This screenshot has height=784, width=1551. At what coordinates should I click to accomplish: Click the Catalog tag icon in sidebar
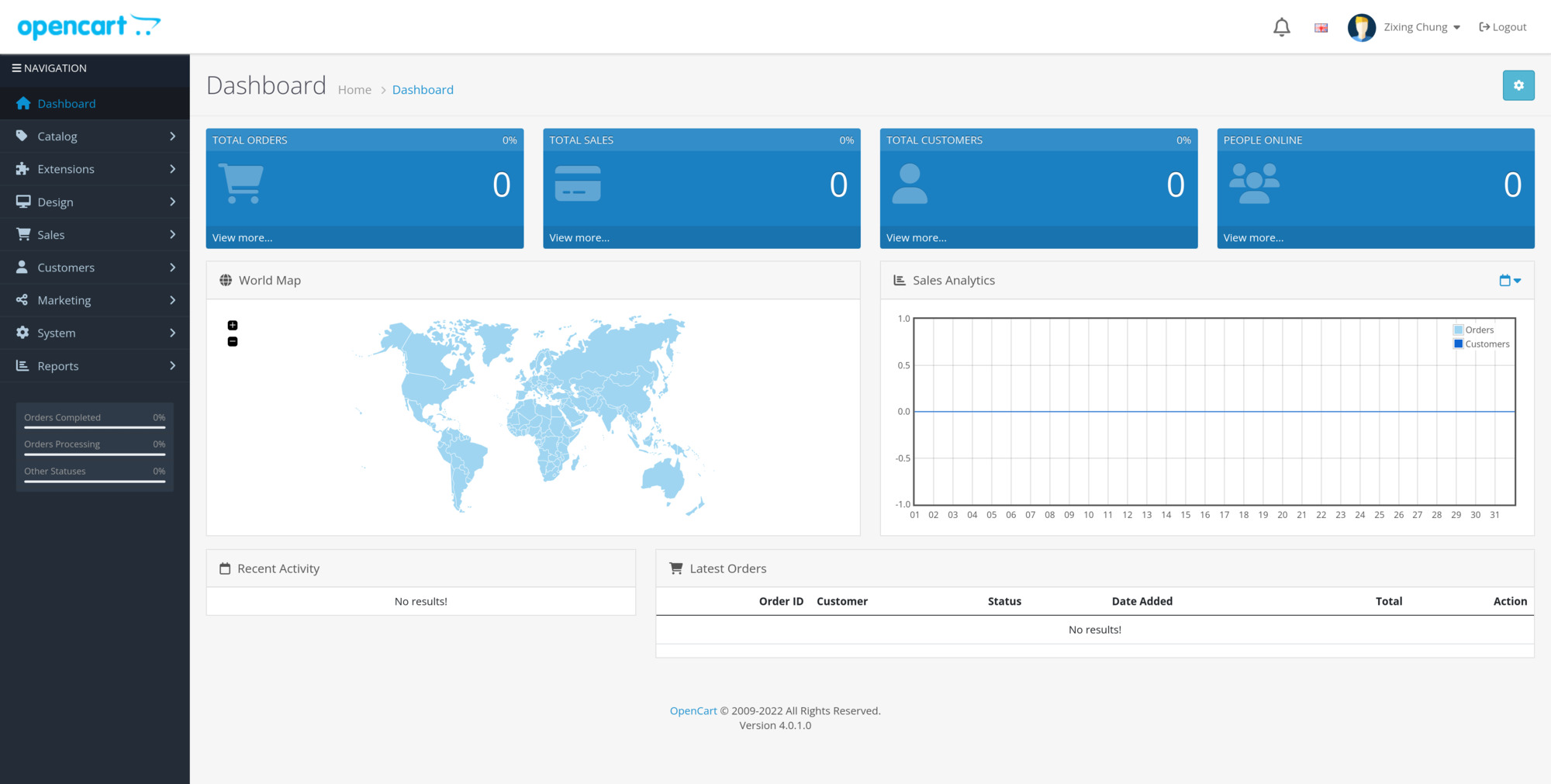point(23,136)
